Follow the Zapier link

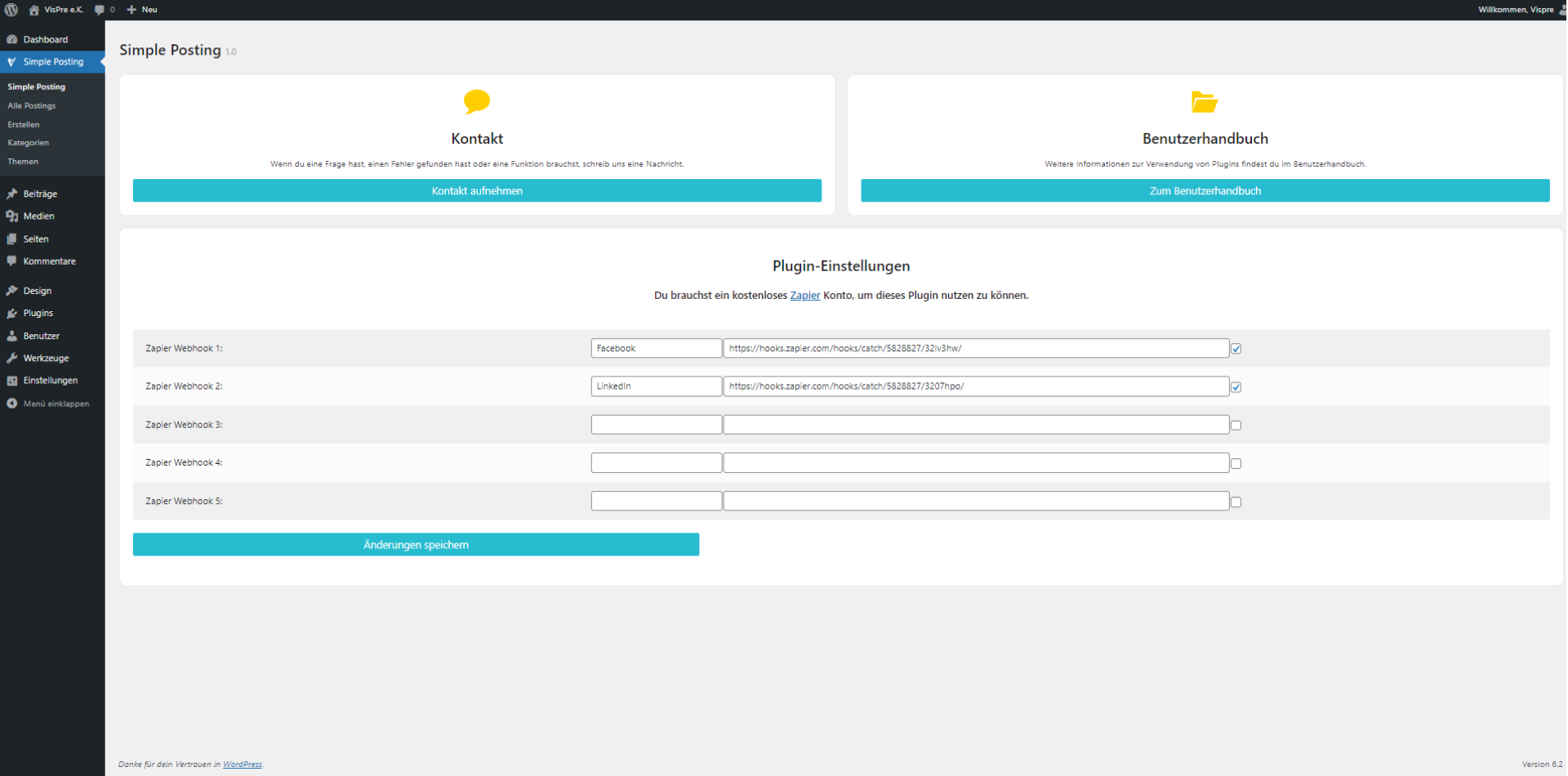click(x=805, y=295)
